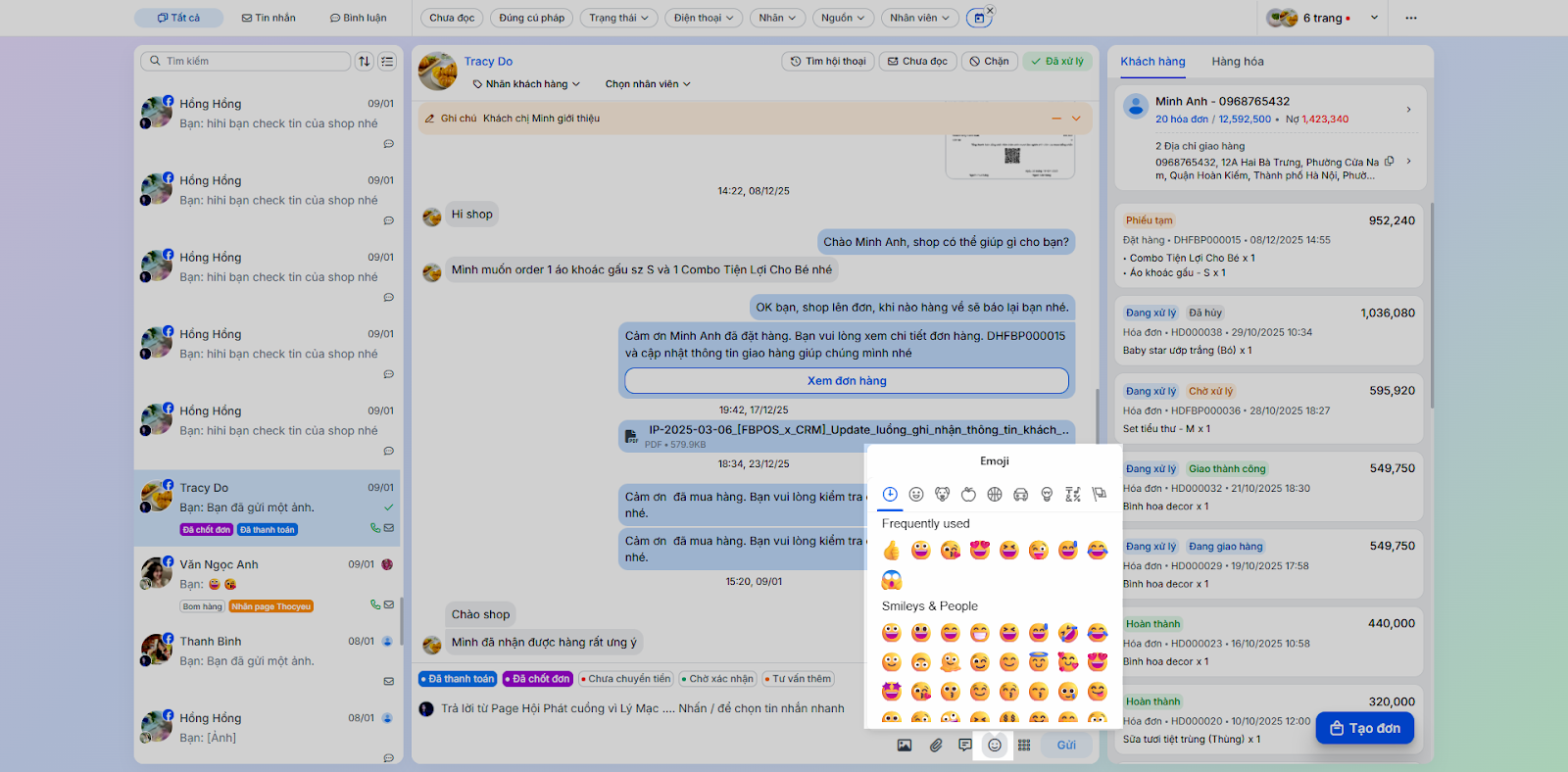Click the paperclip attach file icon
The width and height of the screenshot is (1568, 772).
point(936,746)
